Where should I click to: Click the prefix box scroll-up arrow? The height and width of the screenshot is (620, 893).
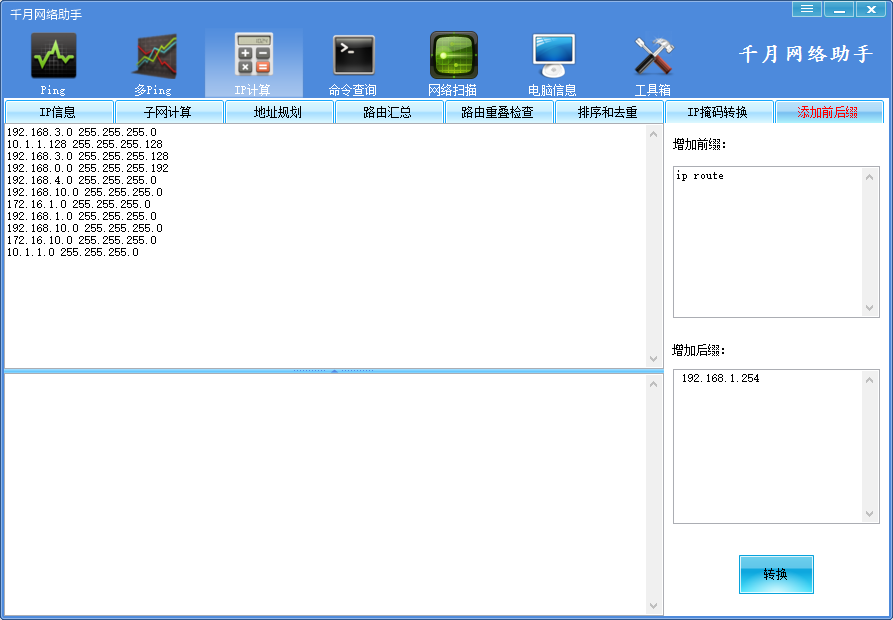(870, 177)
